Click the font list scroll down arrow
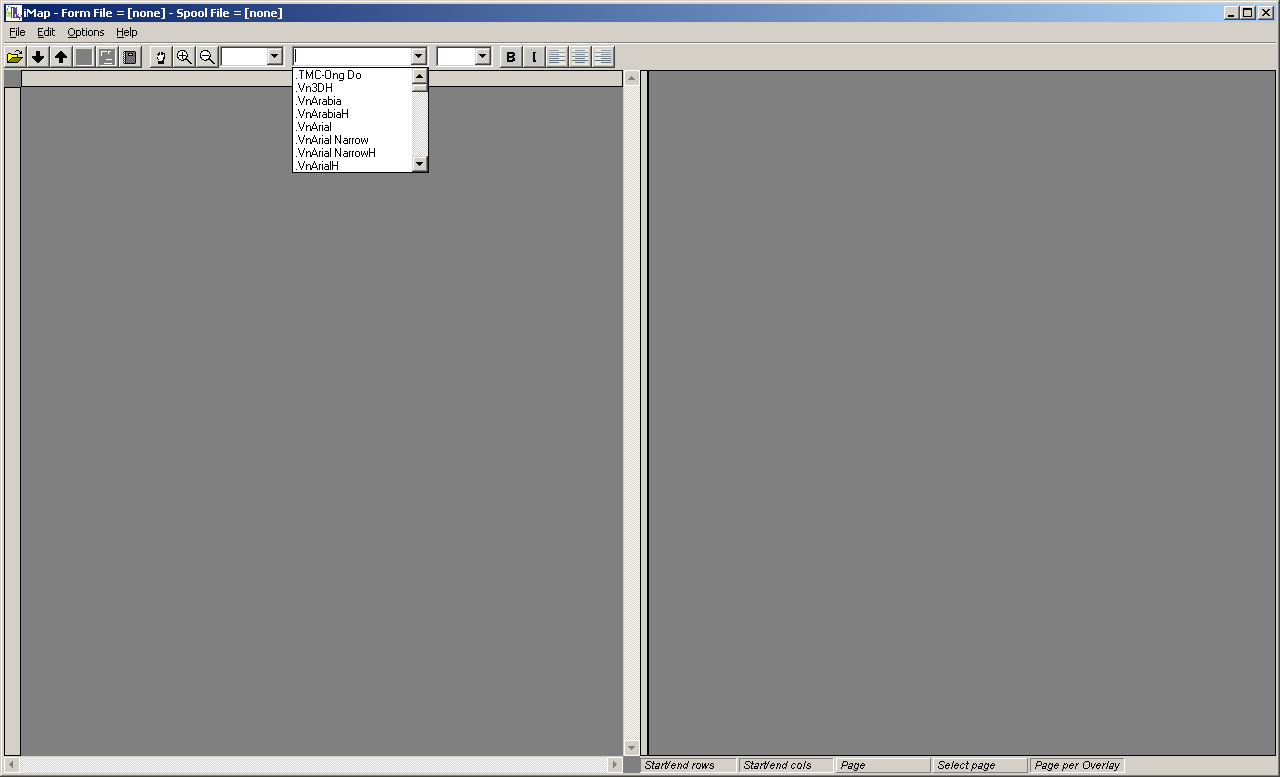 pos(420,164)
